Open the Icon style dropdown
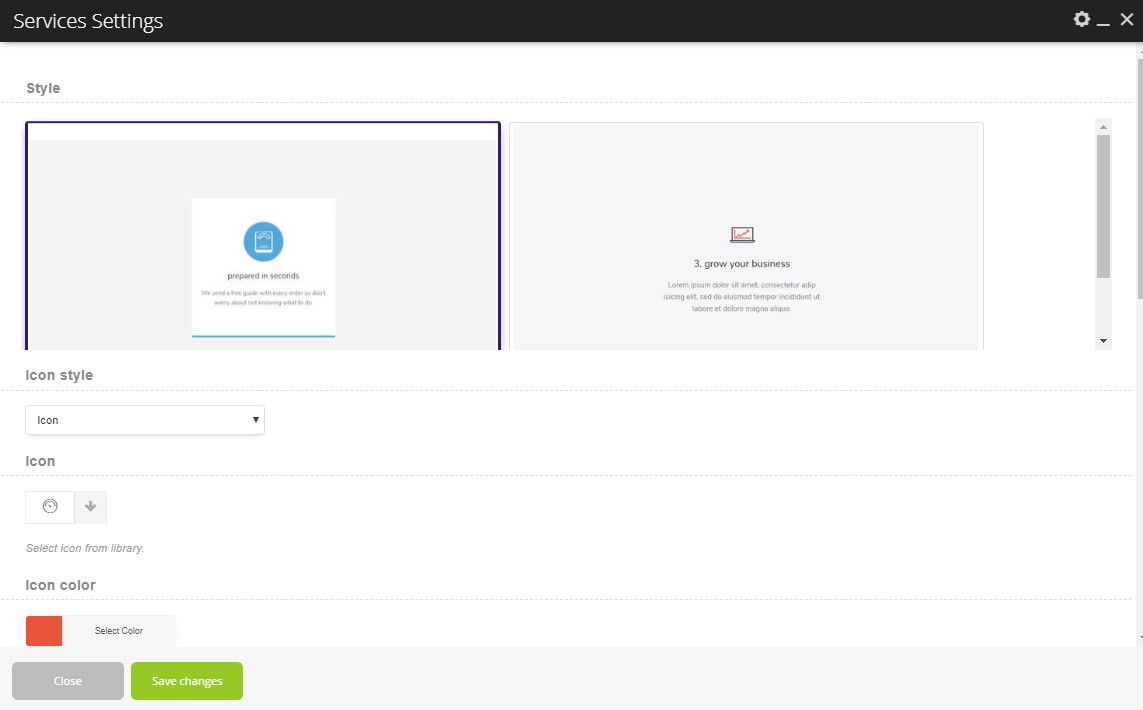Viewport: 1143px width, 710px height. pos(145,420)
